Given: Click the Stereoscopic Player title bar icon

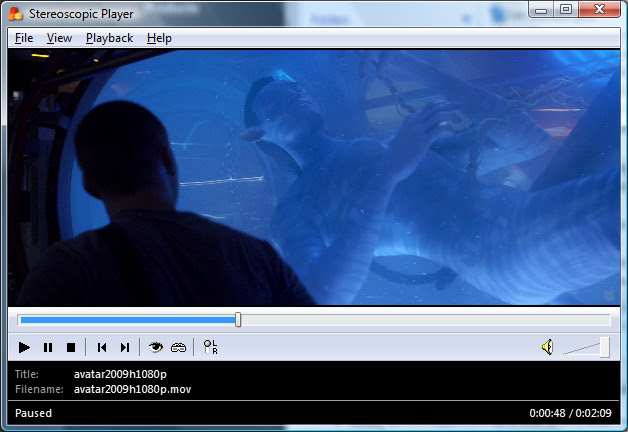Looking at the screenshot, I should 15,14.
